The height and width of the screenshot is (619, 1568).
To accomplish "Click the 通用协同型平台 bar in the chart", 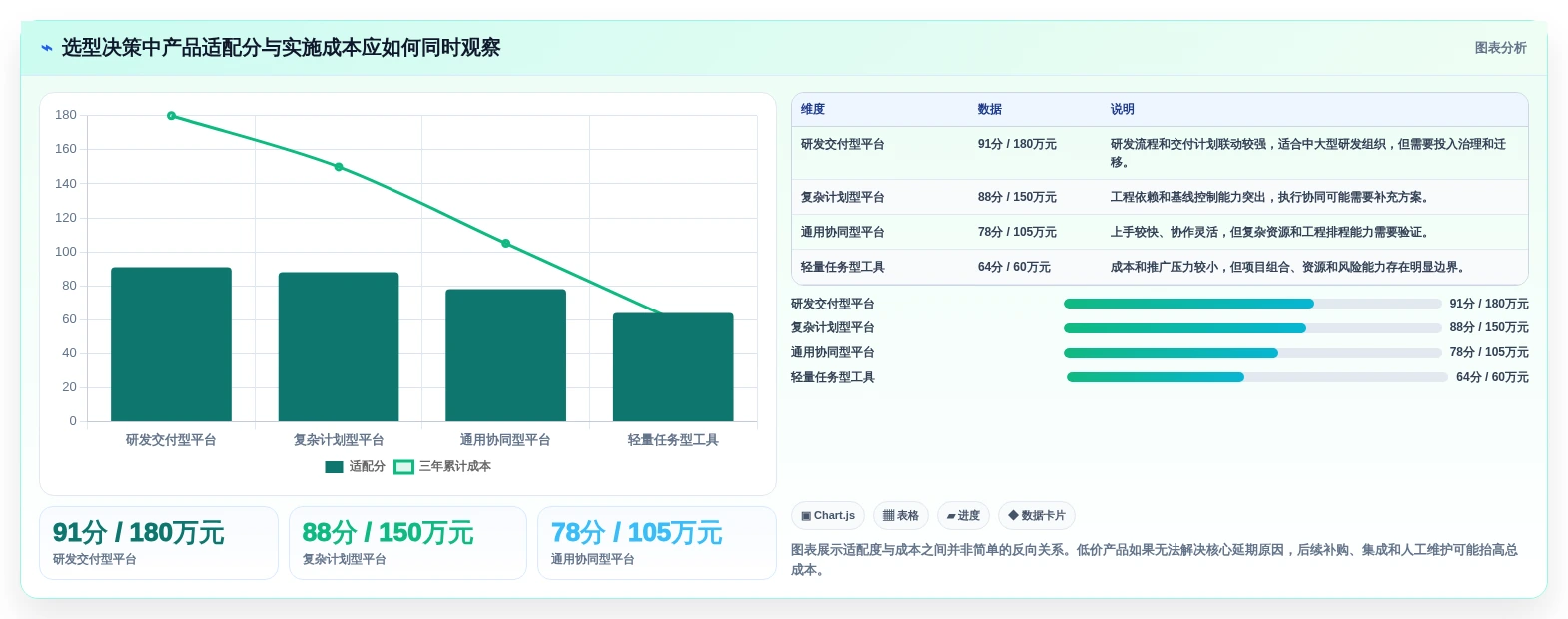I will click(x=505, y=354).
